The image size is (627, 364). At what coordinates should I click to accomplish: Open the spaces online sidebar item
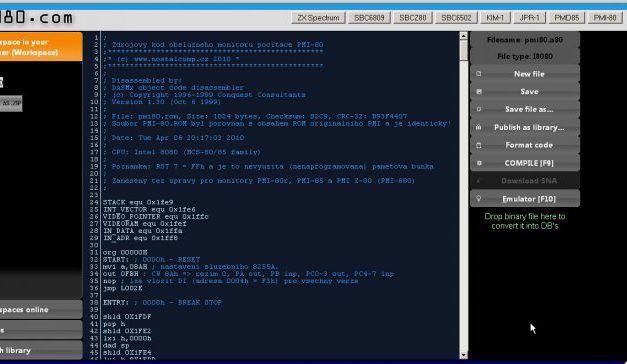point(40,310)
